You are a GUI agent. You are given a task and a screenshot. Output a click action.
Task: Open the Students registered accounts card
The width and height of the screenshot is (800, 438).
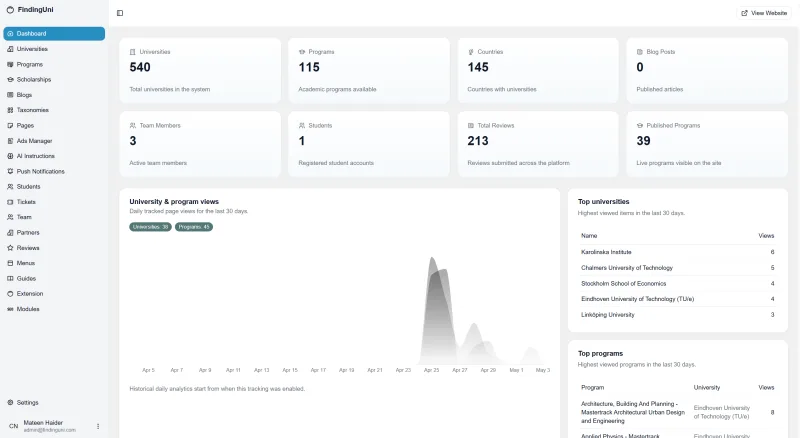[x=369, y=144]
